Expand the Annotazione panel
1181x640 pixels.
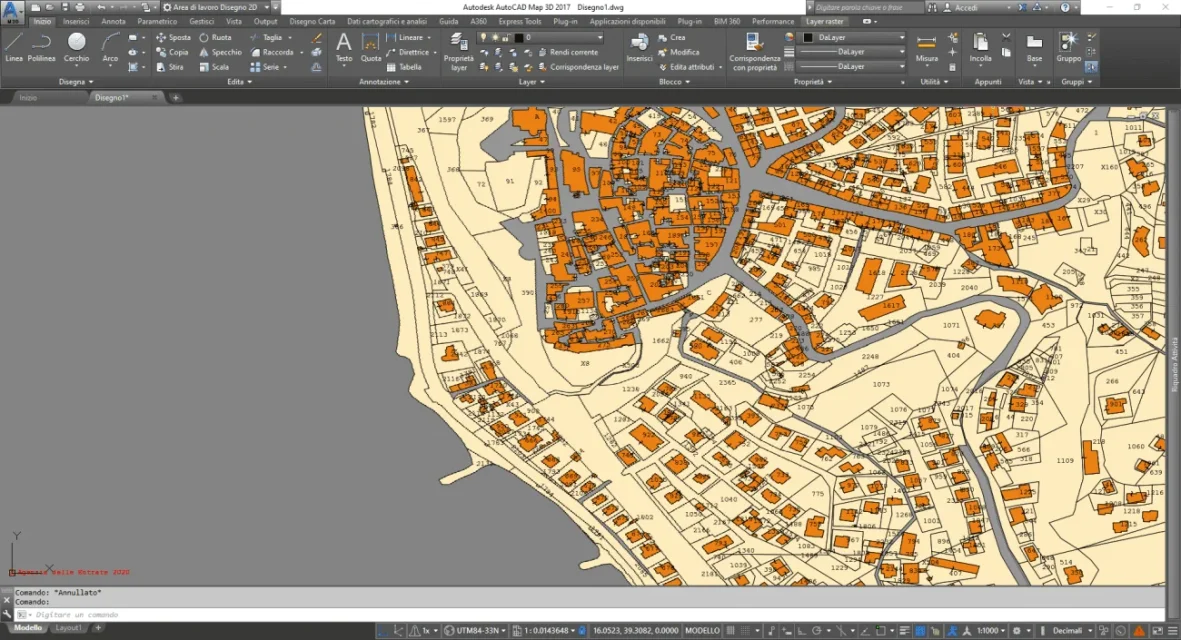click(383, 81)
